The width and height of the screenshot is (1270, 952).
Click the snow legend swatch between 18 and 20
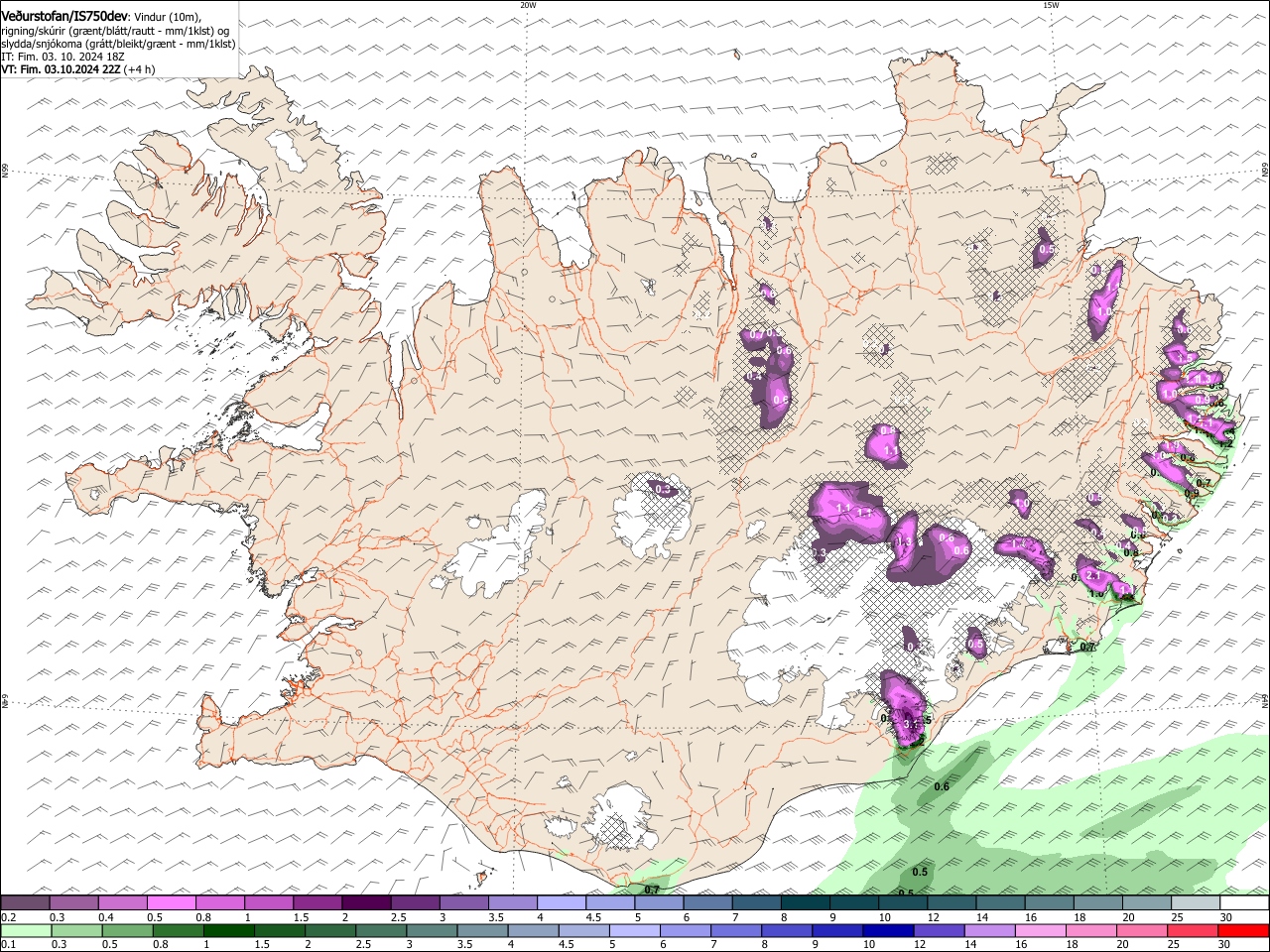[x=1097, y=902]
